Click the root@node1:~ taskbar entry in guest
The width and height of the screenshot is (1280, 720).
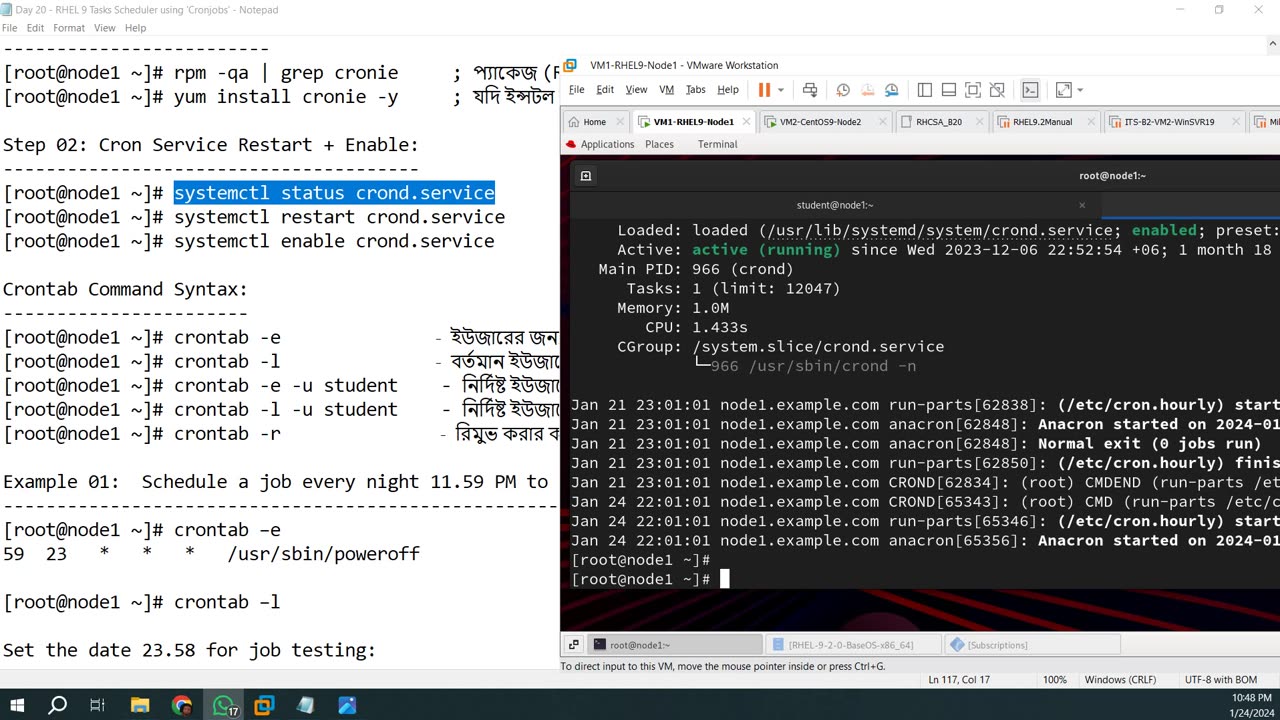pos(675,645)
